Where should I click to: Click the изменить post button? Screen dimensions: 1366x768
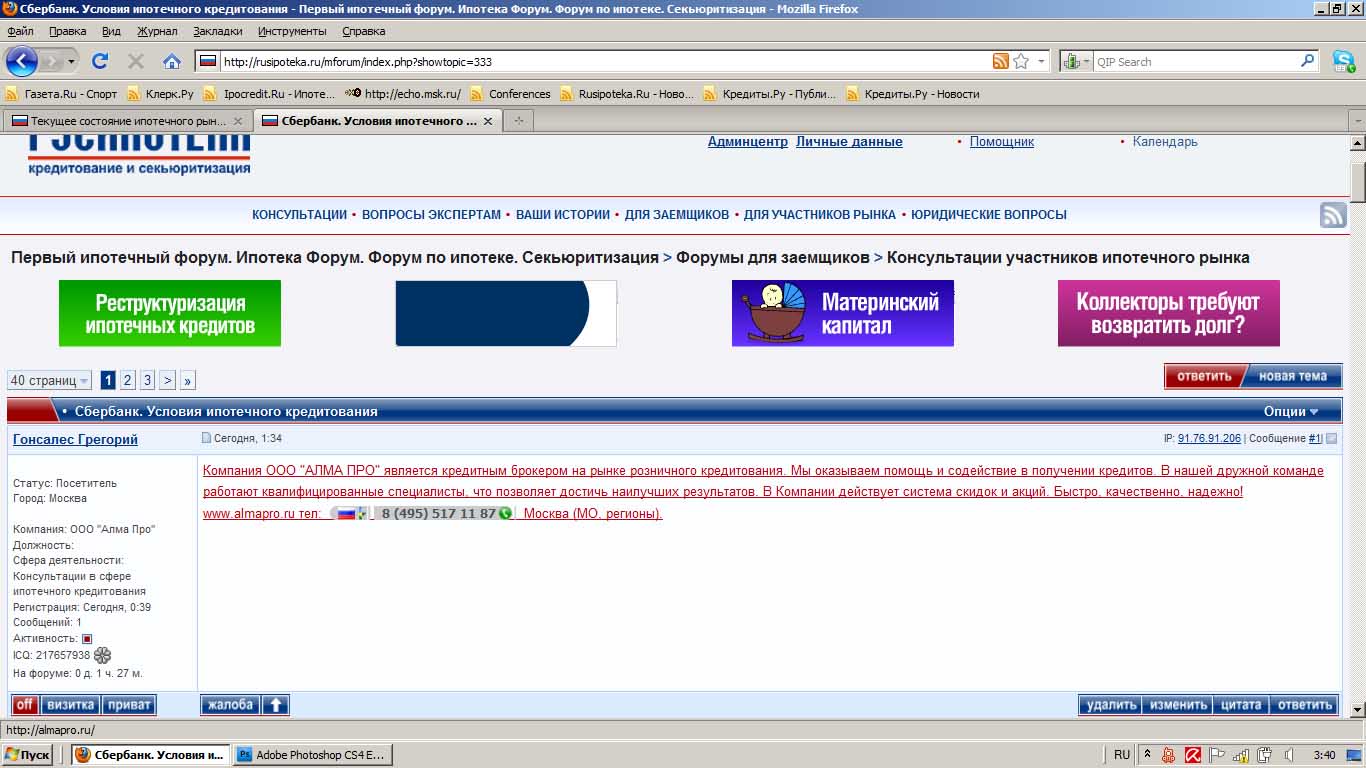1178,705
